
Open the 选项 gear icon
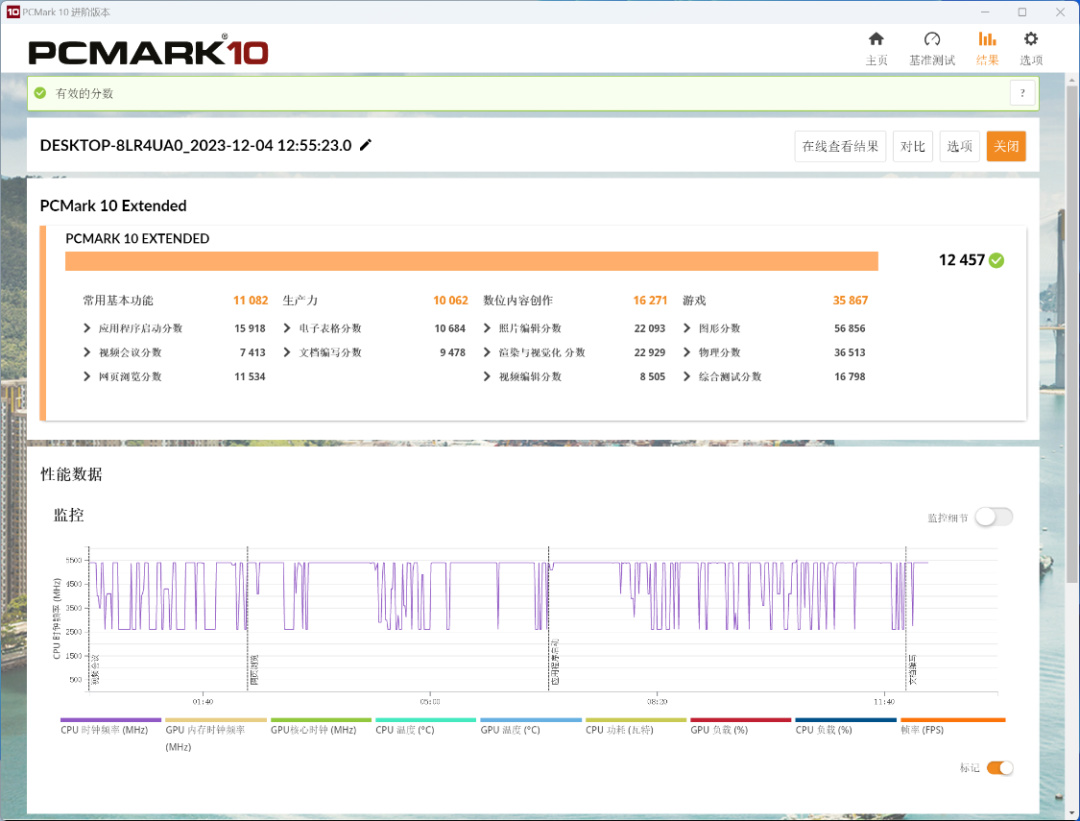click(1030, 39)
